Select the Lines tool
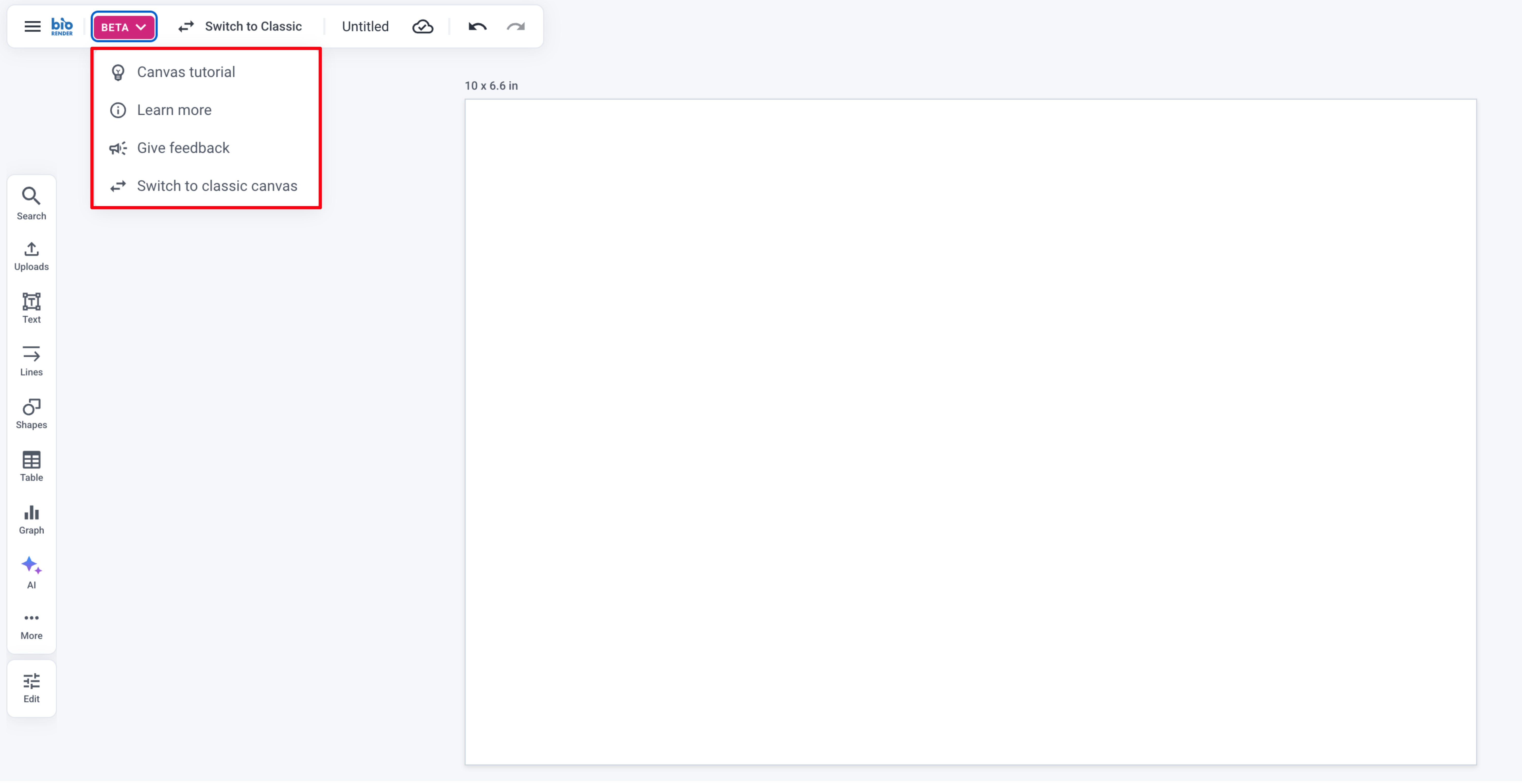This screenshot has height=784, width=1522. 31,360
